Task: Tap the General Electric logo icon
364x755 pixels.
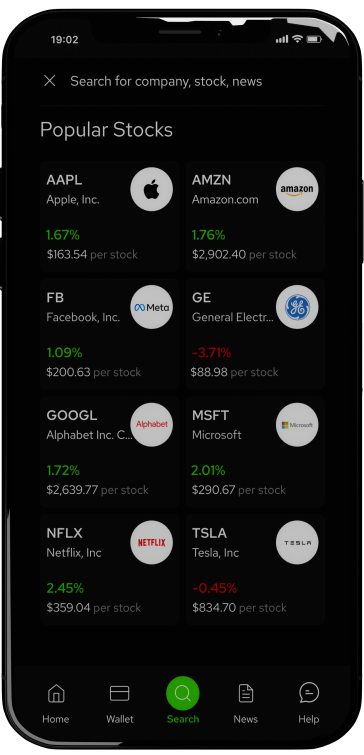Action: pos(297,307)
